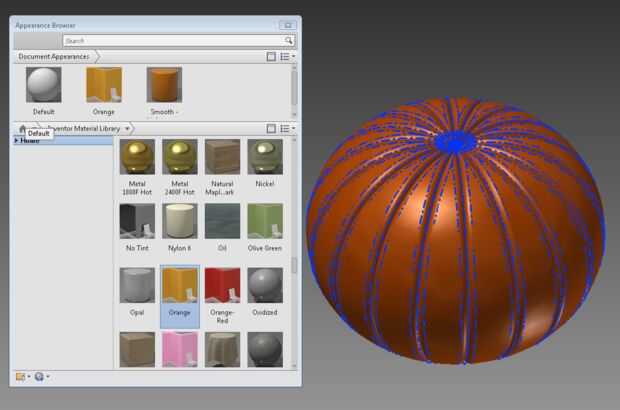Apply the Olive Green appearance
620x410 pixels.
point(265,221)
